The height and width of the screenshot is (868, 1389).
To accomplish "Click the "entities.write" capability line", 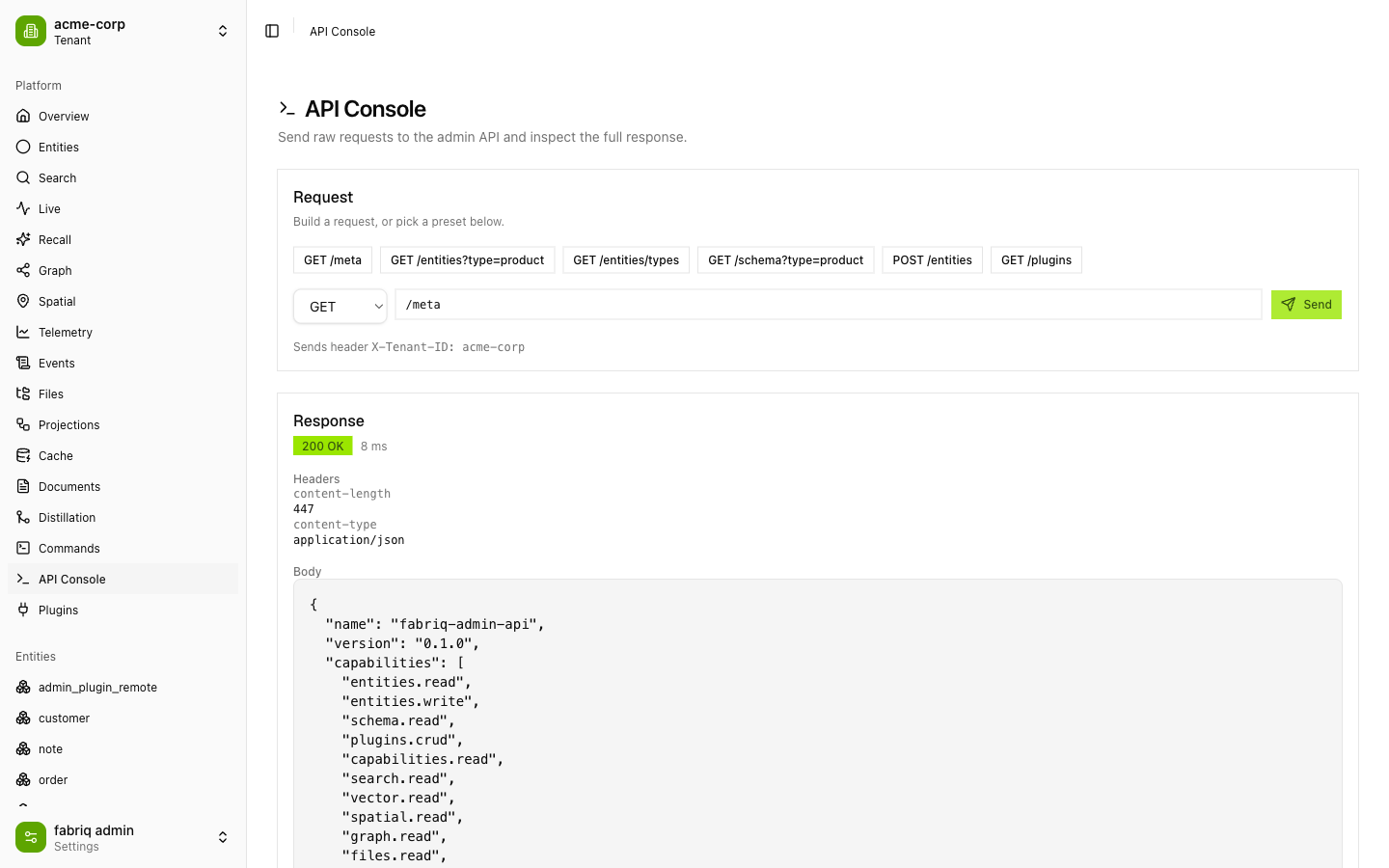I will 411,701.
